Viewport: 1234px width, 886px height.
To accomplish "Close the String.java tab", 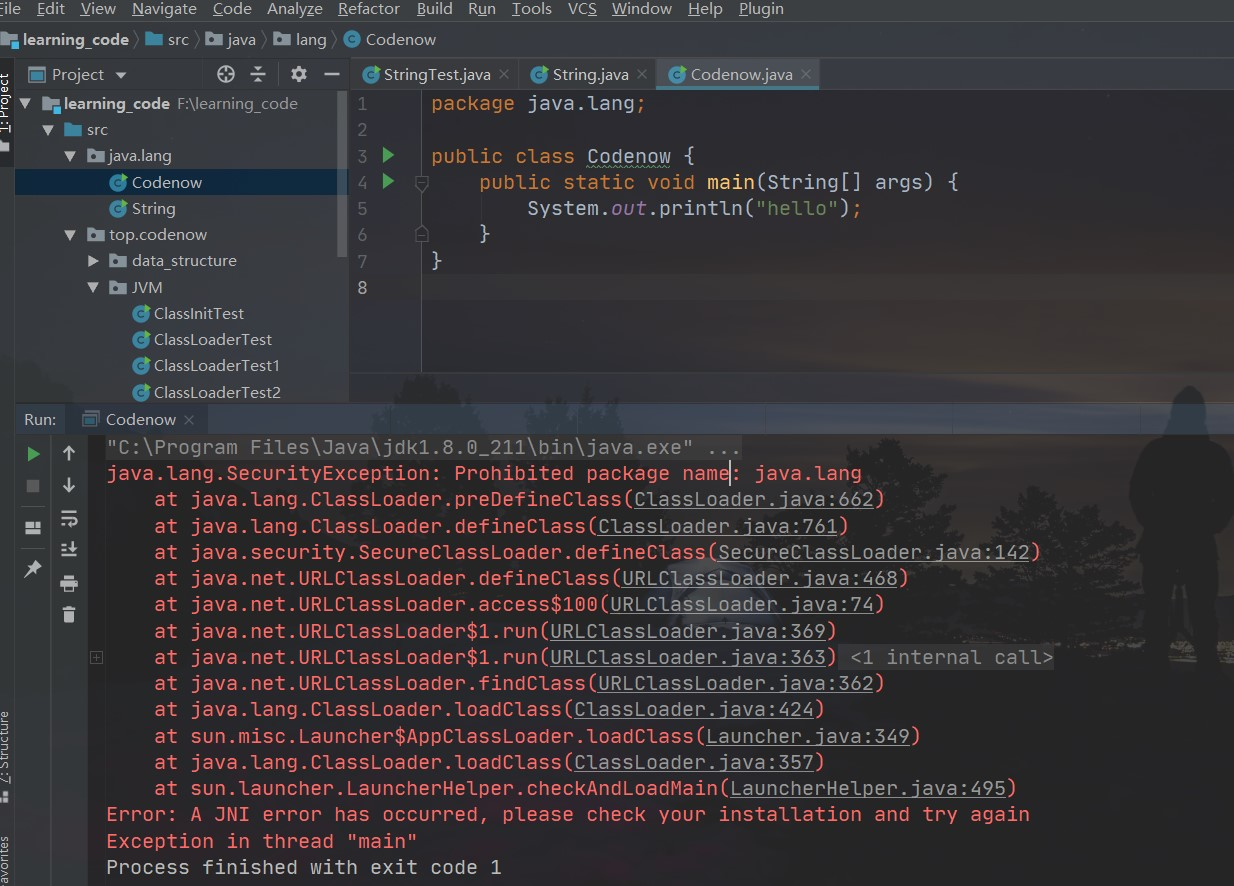I will pyautogui.click(x=642, y=74).
